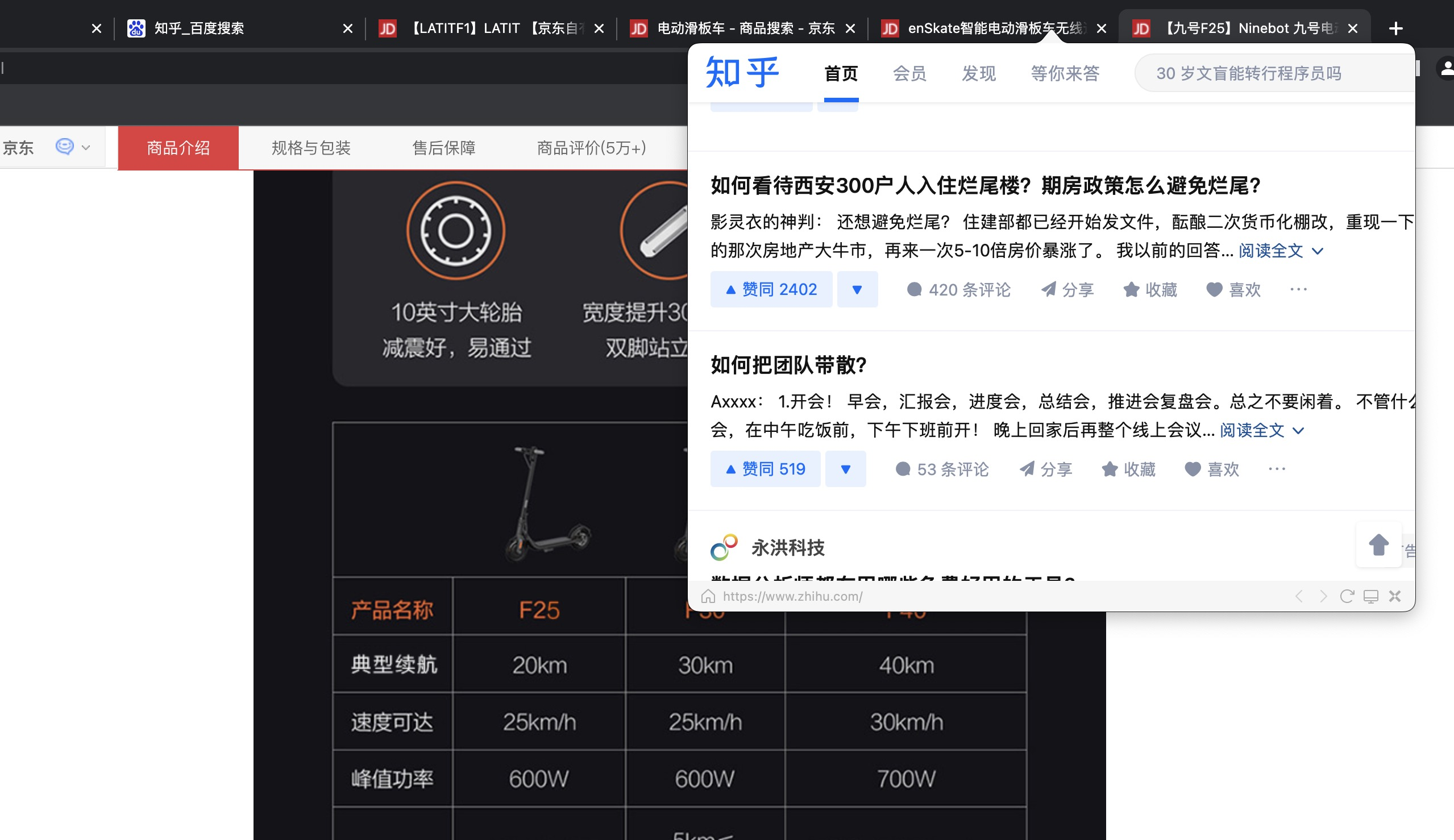Upvote 赞同 2402 answer

click(x=771, y=289)
